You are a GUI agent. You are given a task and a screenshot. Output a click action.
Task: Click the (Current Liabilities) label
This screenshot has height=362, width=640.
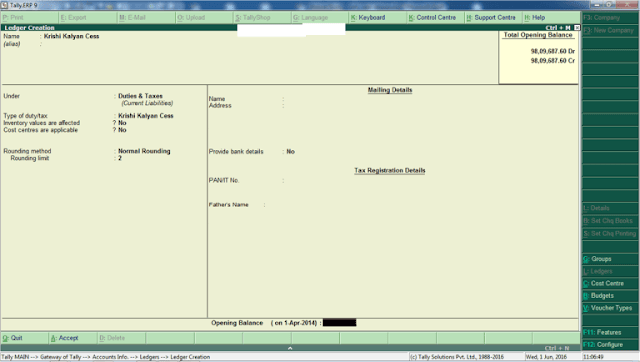click(x=147, y=103)
